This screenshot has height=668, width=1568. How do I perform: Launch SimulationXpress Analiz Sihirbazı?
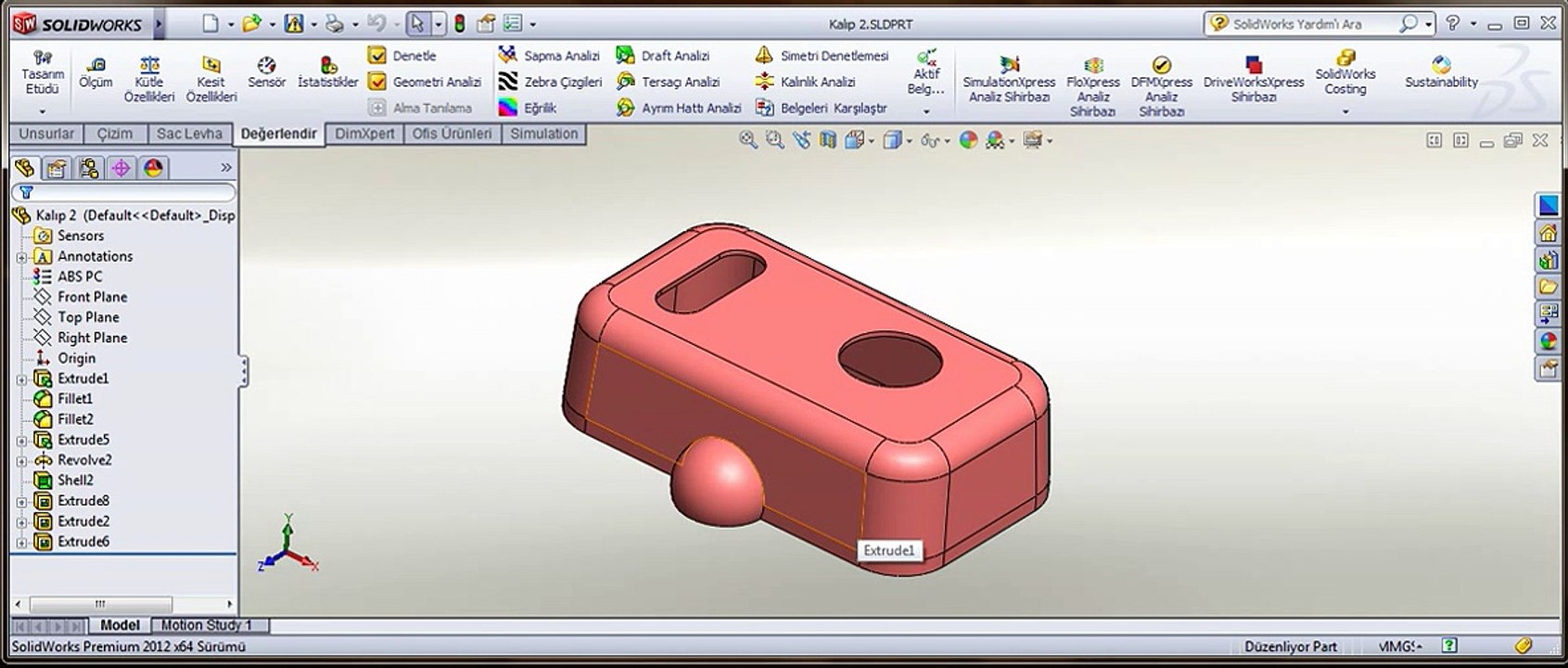[x=1009, y=78]
